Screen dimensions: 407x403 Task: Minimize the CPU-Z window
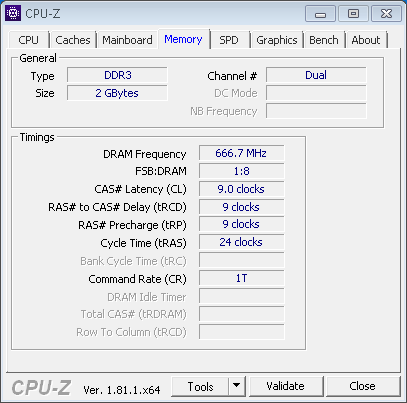[320, 14]
